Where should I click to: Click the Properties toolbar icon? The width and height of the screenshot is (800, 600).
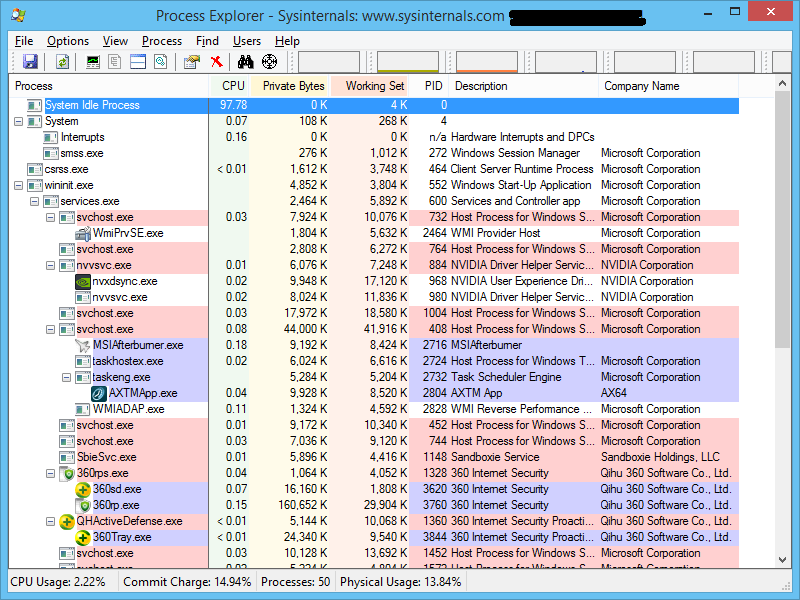(x=191, y=62)
